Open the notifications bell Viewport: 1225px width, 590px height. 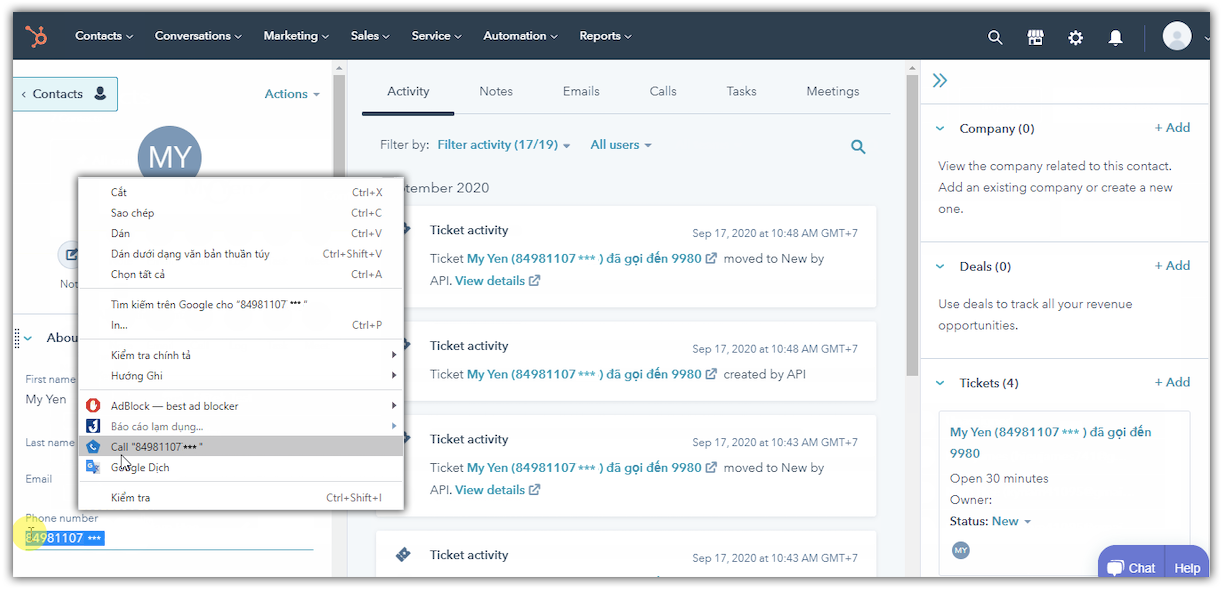coord(1115,37)
